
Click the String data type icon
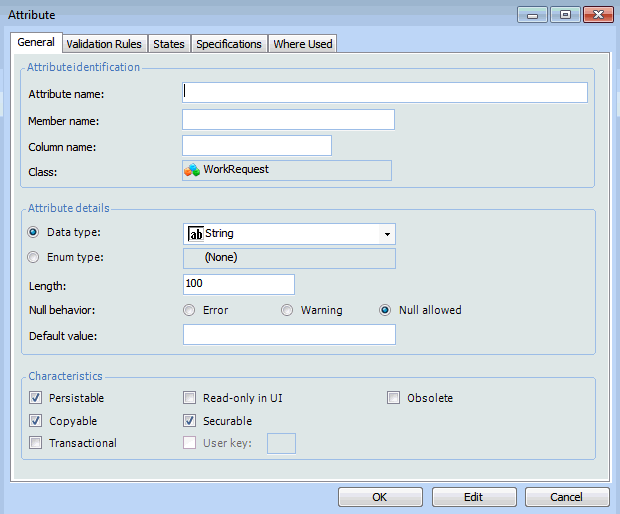(x=196, y=234)
